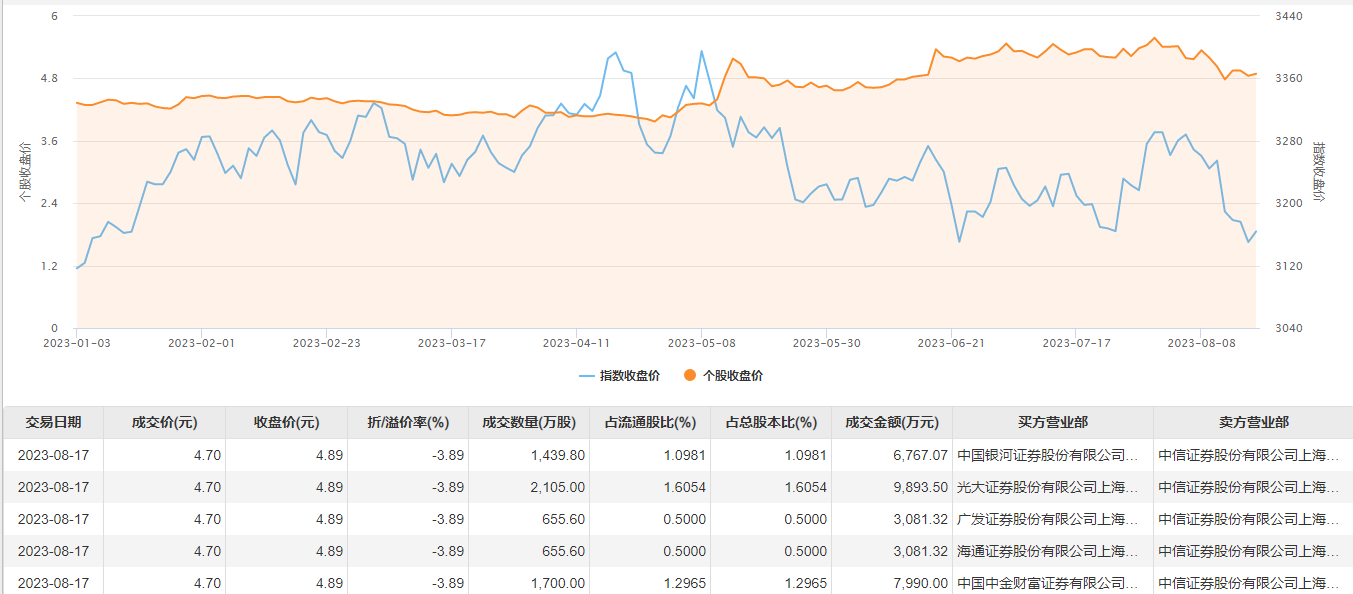Open the 中国中金财富证券 buyer entry
The width and height of the screenshot is (1353, 594).
click(1047, 583)
